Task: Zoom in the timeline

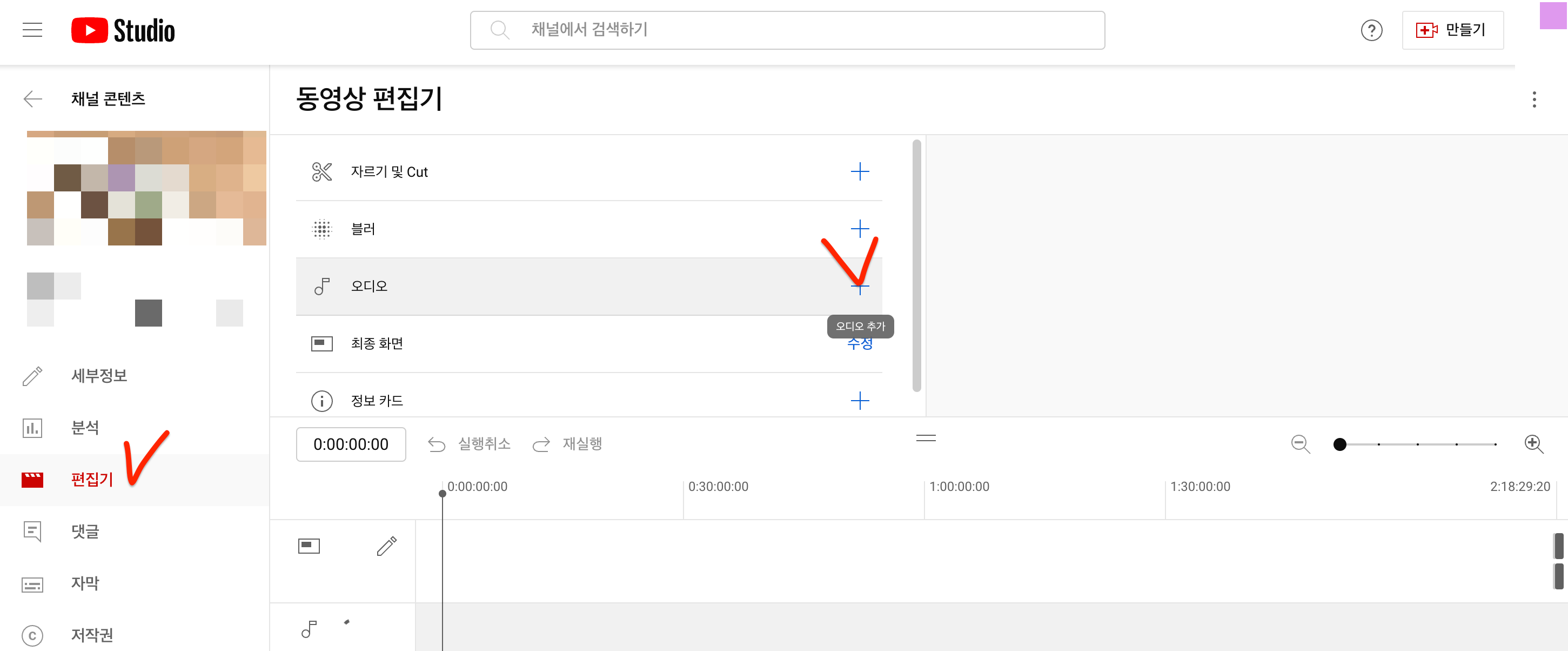Action: click(x=1533, y=444)
